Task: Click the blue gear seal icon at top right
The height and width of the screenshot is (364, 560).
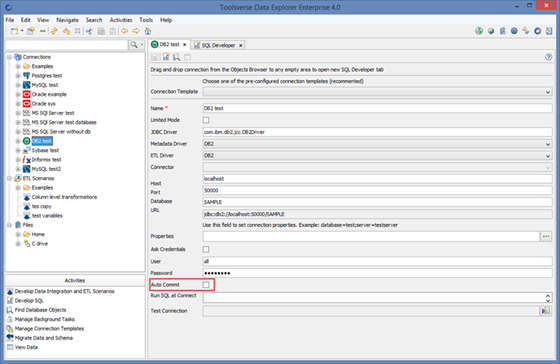Action: point(514,31)
